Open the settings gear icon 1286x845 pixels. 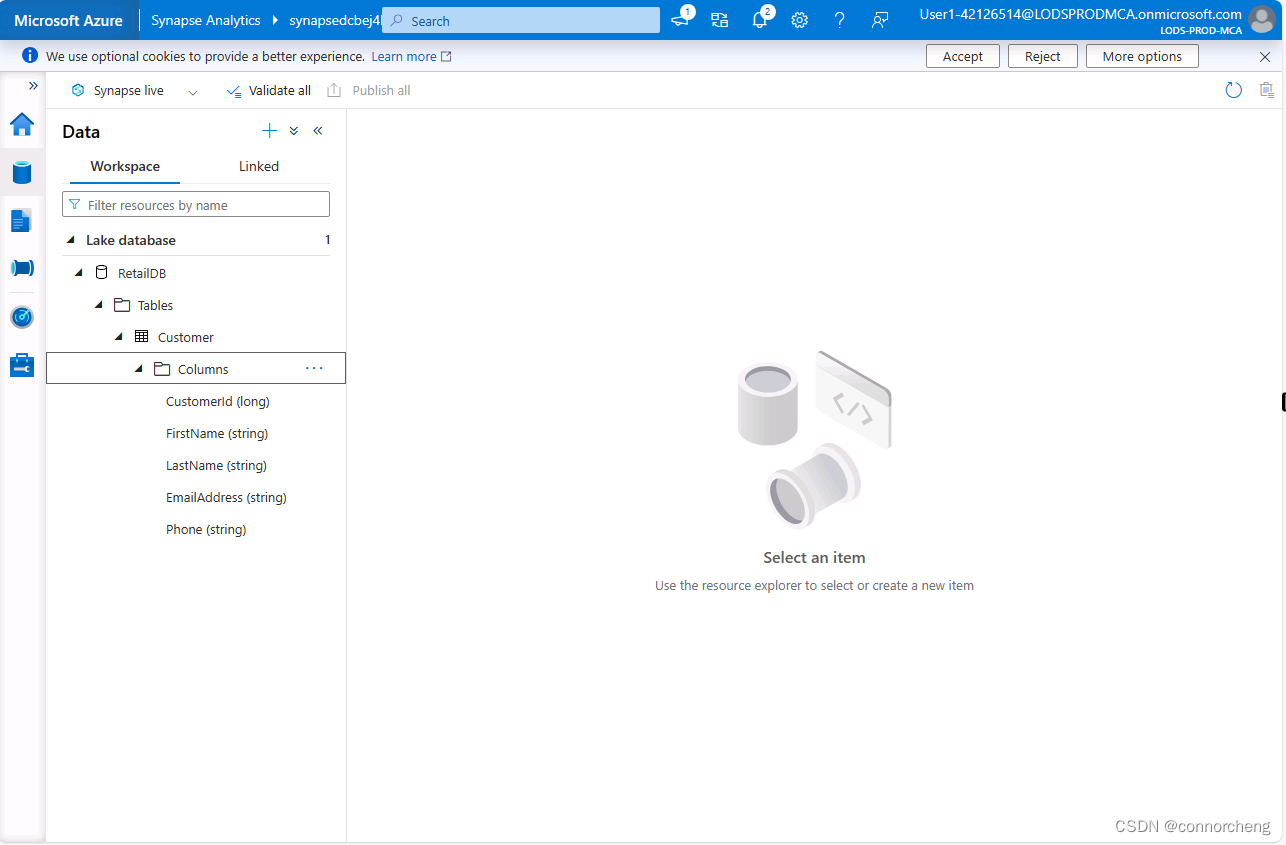coord(800,20)
